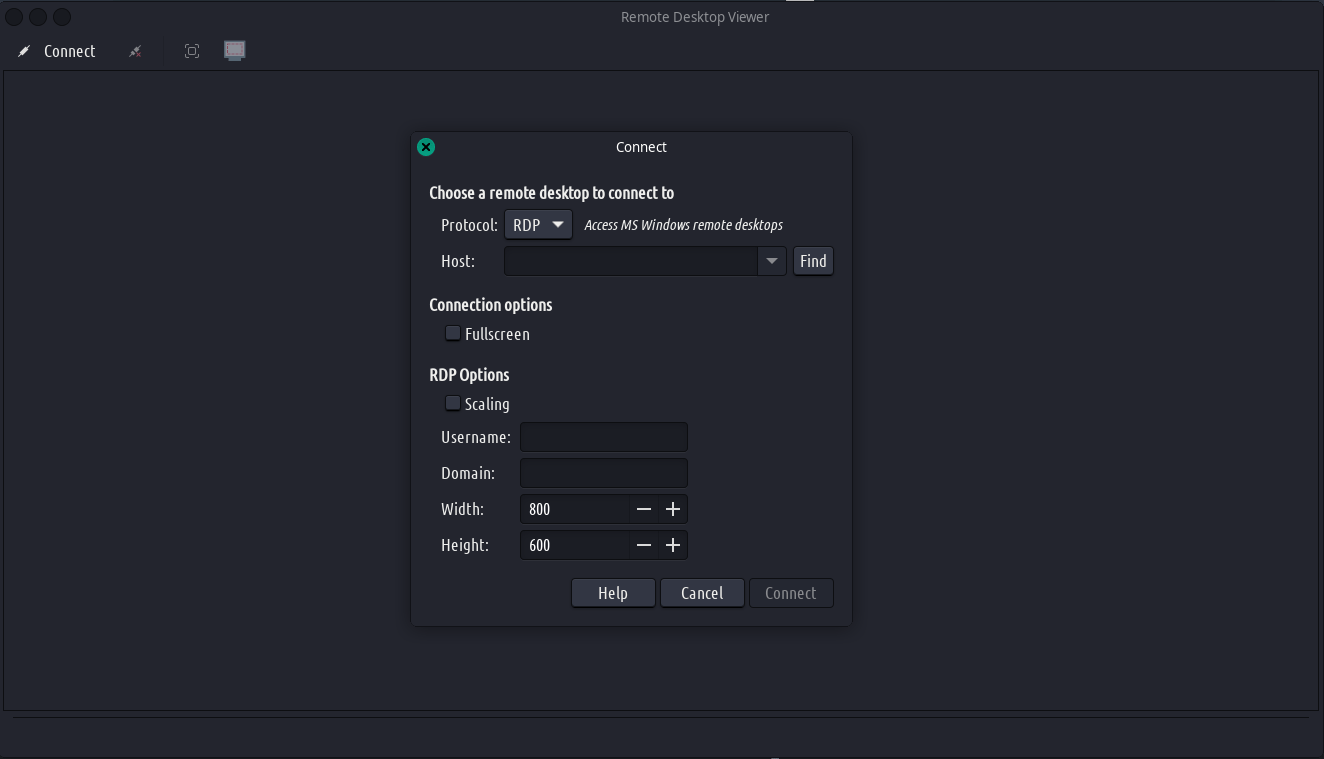Click the Host text field
This screenshot has width=1324, height=759.
(630, 261)
